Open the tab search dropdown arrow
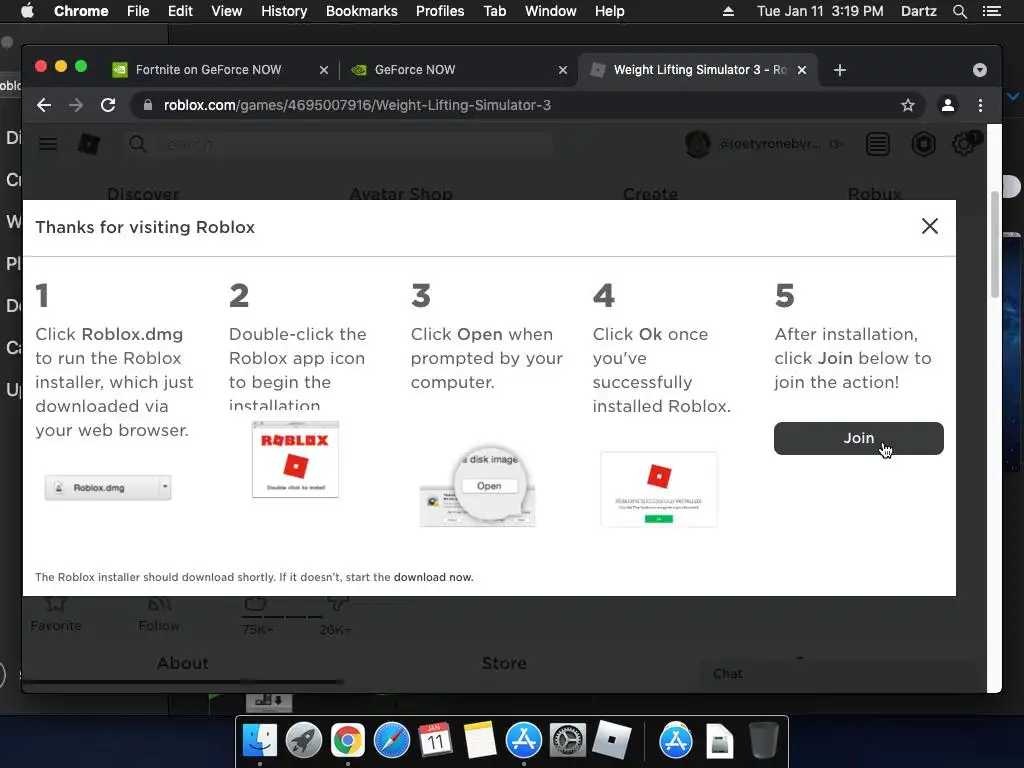This screenshot has width=1024, height=768. click(x=980, y=70)
